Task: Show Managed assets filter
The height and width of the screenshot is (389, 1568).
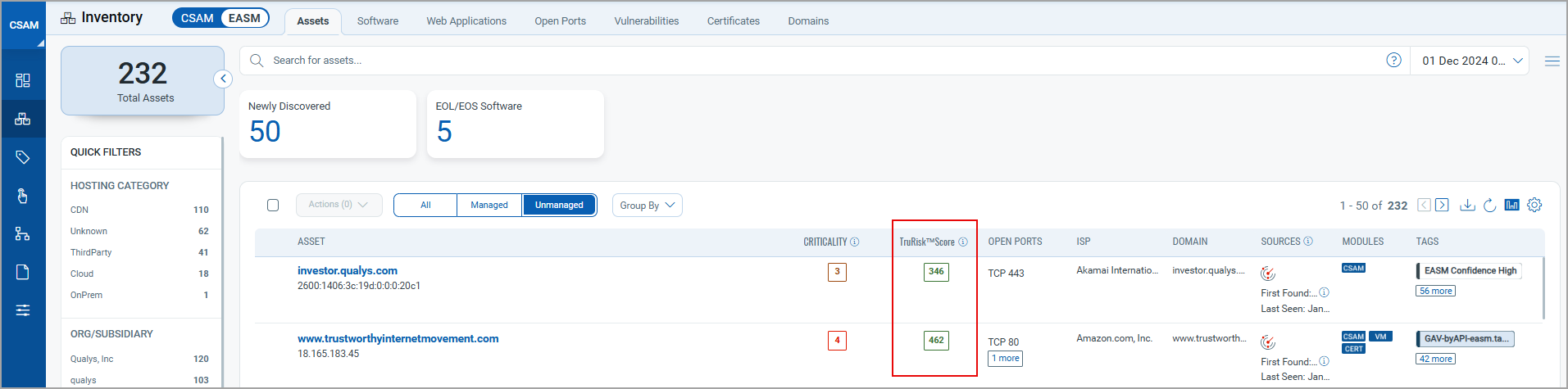Action: coord(489,205)
